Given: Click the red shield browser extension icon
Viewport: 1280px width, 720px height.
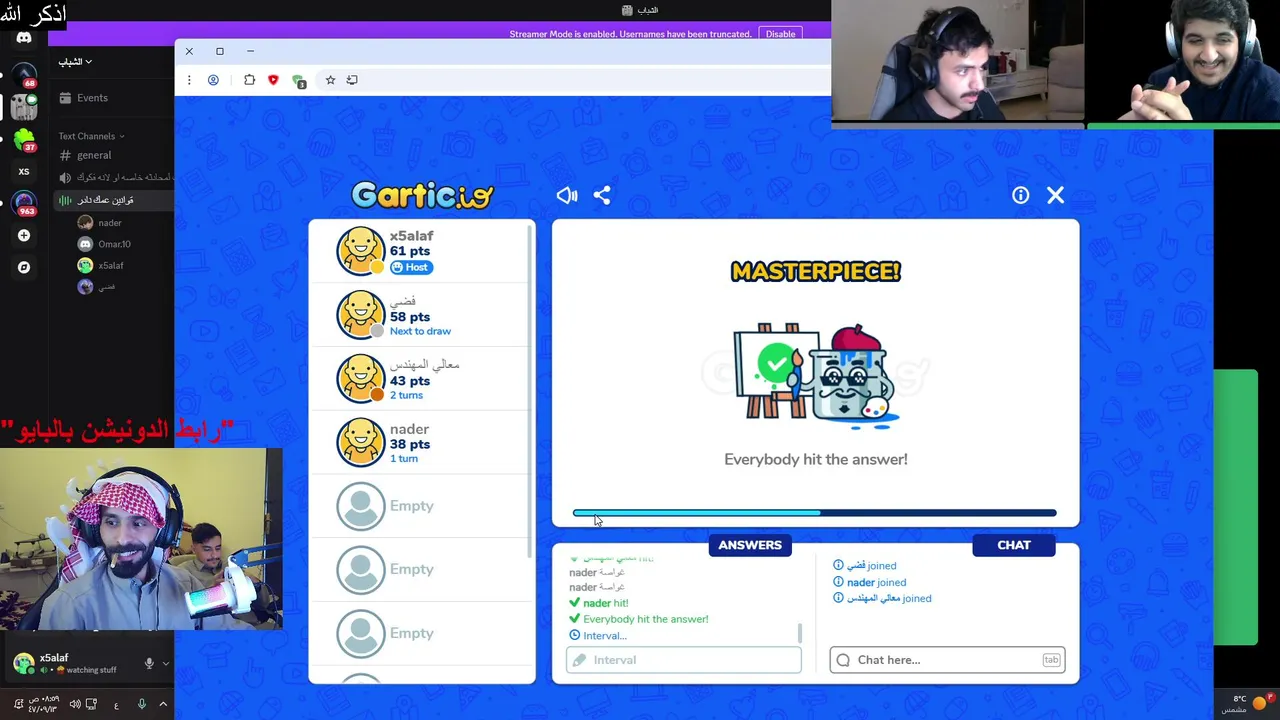Looking at the screenshot, I should (x=273, y=80).
